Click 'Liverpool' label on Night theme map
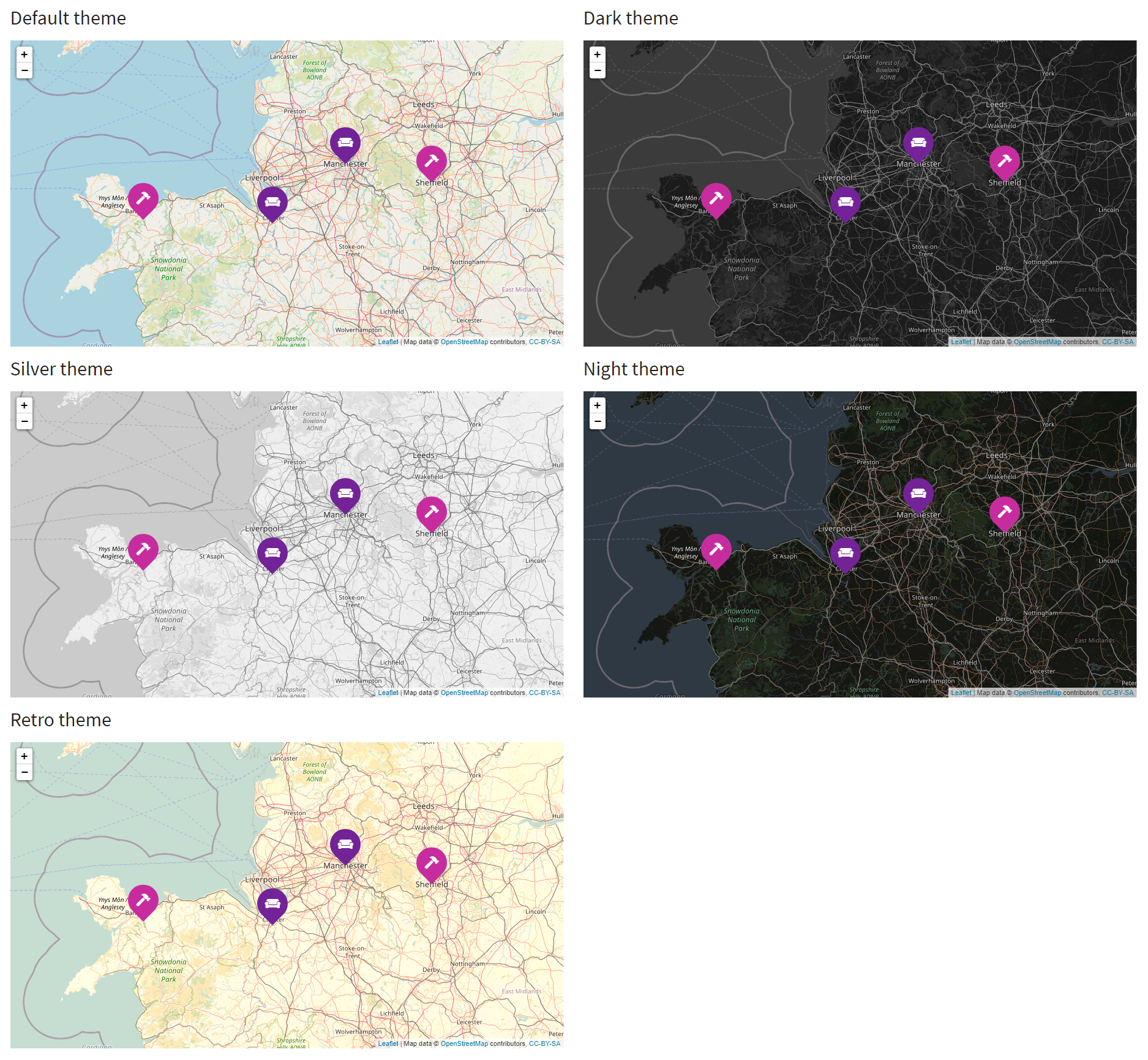 (x=836, y=528)
